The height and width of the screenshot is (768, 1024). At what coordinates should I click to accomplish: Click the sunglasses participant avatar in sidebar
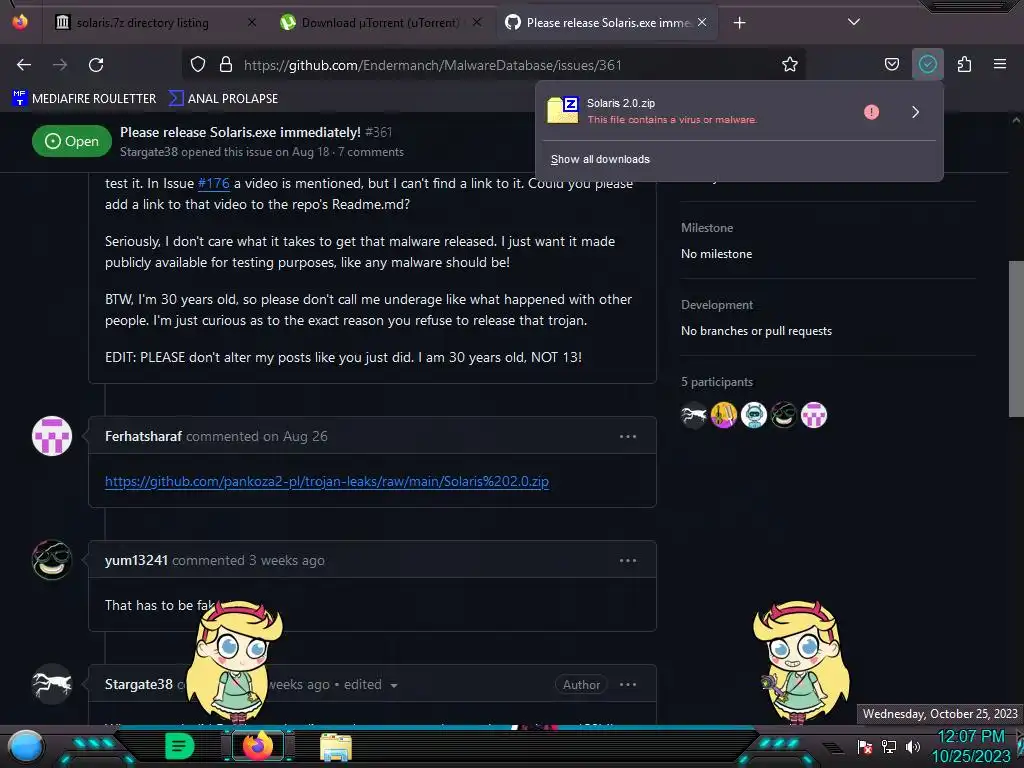click(x=784, y=415)
